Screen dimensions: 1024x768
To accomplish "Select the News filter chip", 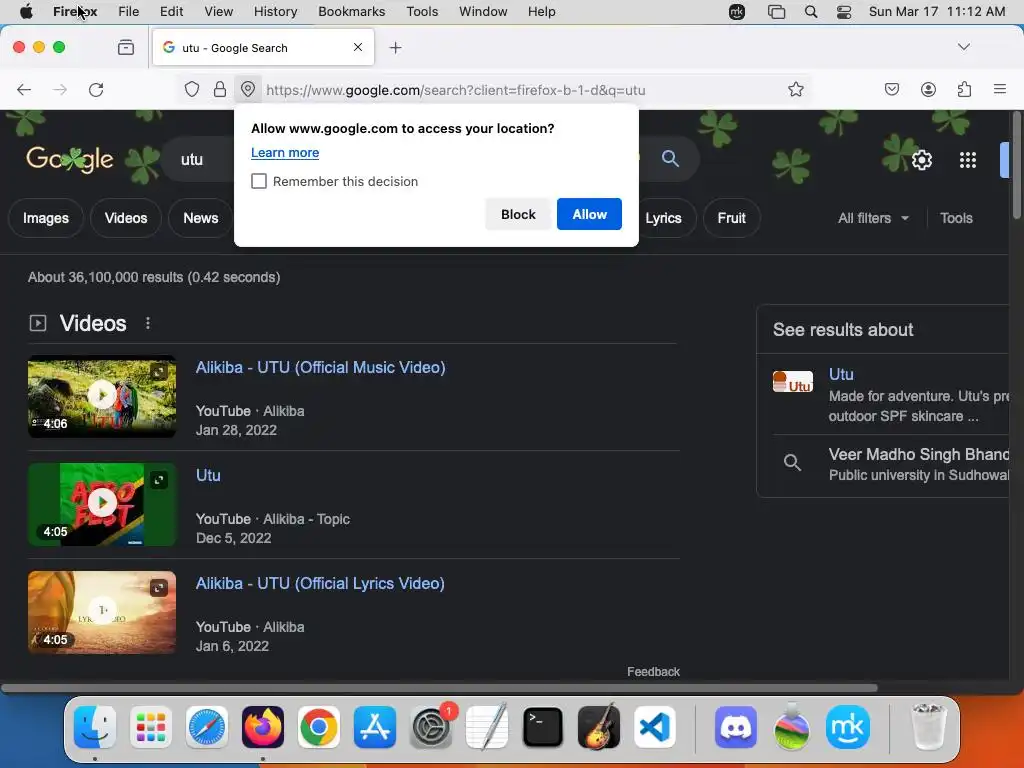I will tap(200, 218).
